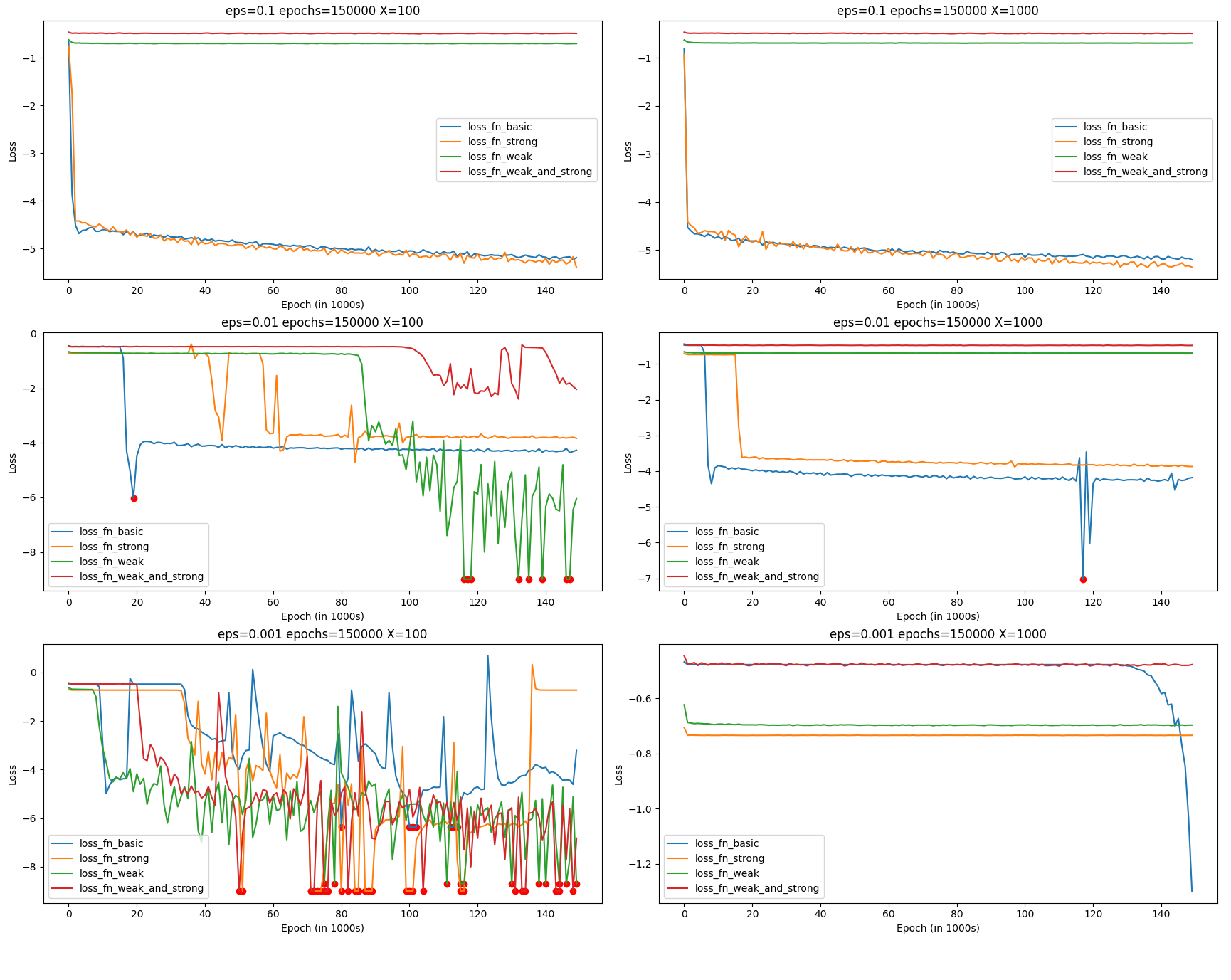
Task: Click the plot title 'eps=0.01 epochs=150000 X=1000'
Action: point(938,322)
